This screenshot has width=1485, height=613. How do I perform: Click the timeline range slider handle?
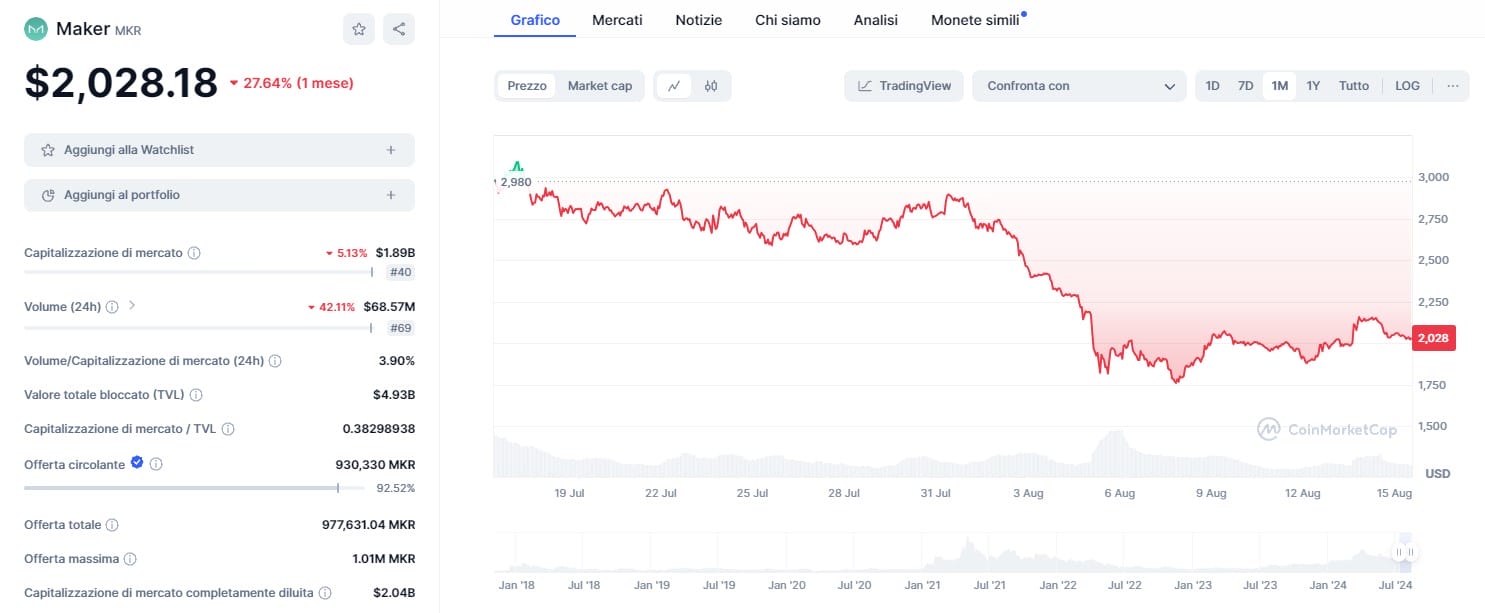click(x=1406, y=552)
